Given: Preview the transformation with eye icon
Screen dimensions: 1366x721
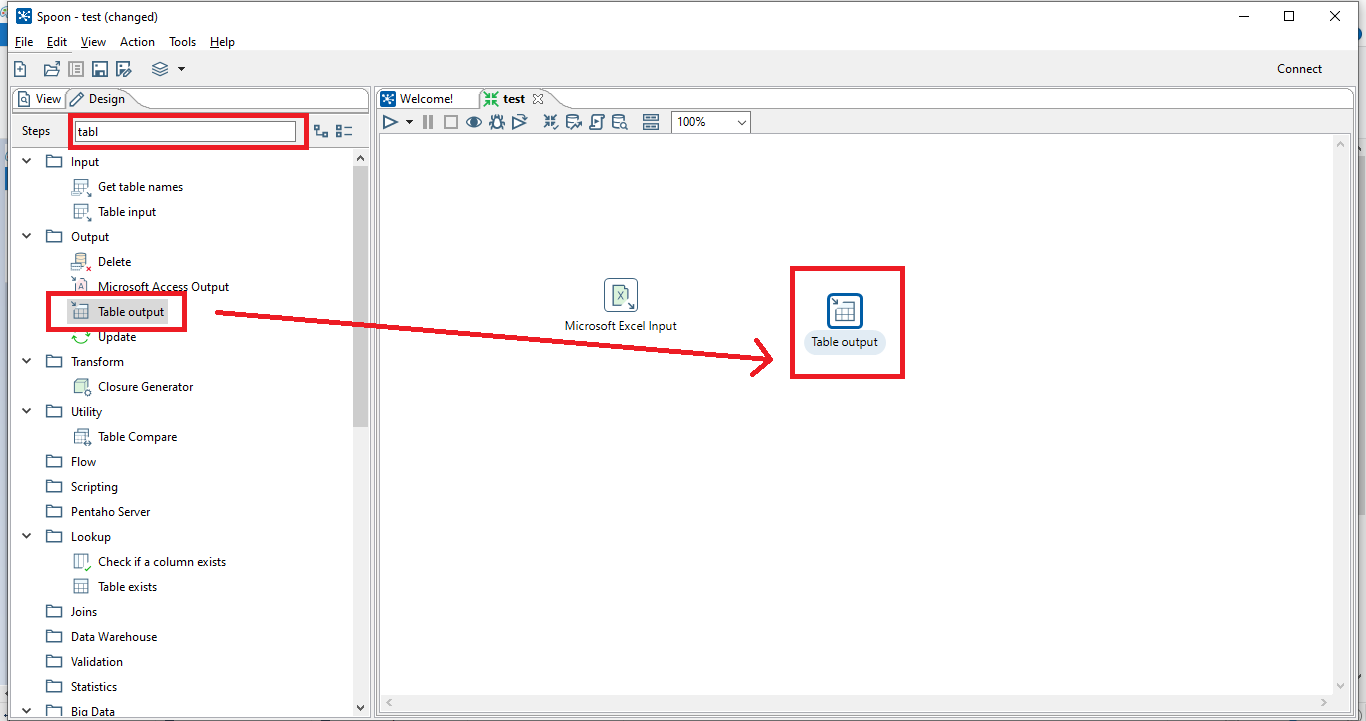Looking at the screenshot, I should pos(474,122).
